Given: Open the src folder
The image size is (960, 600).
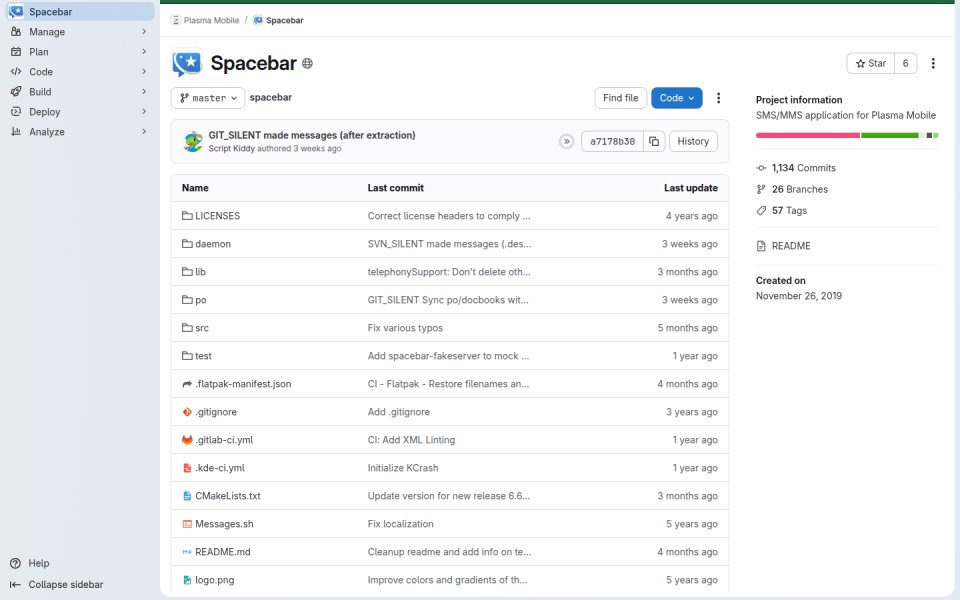Looking at the screenshot, I should pos(202,328).
